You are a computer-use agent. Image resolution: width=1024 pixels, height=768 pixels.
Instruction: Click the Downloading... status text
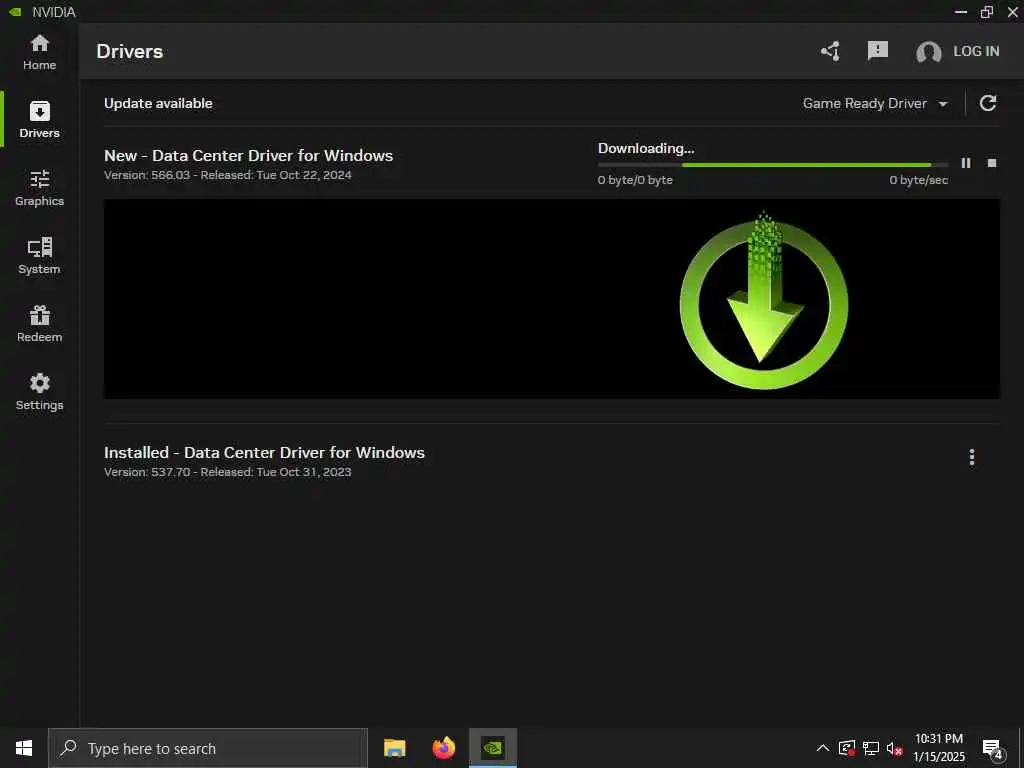pyautogui.click(x=646, y=148)
